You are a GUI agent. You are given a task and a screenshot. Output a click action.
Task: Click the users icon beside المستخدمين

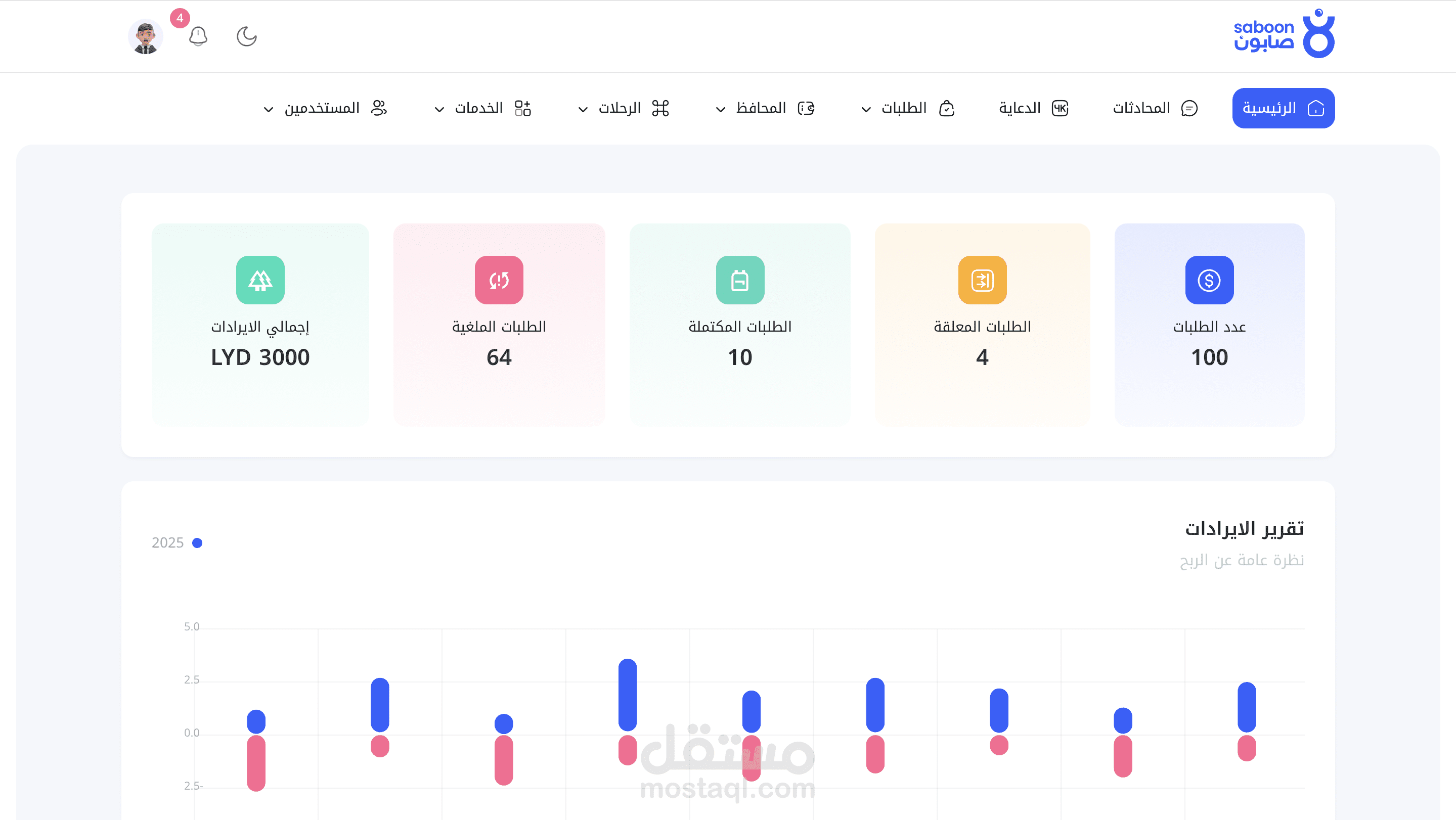379,108
